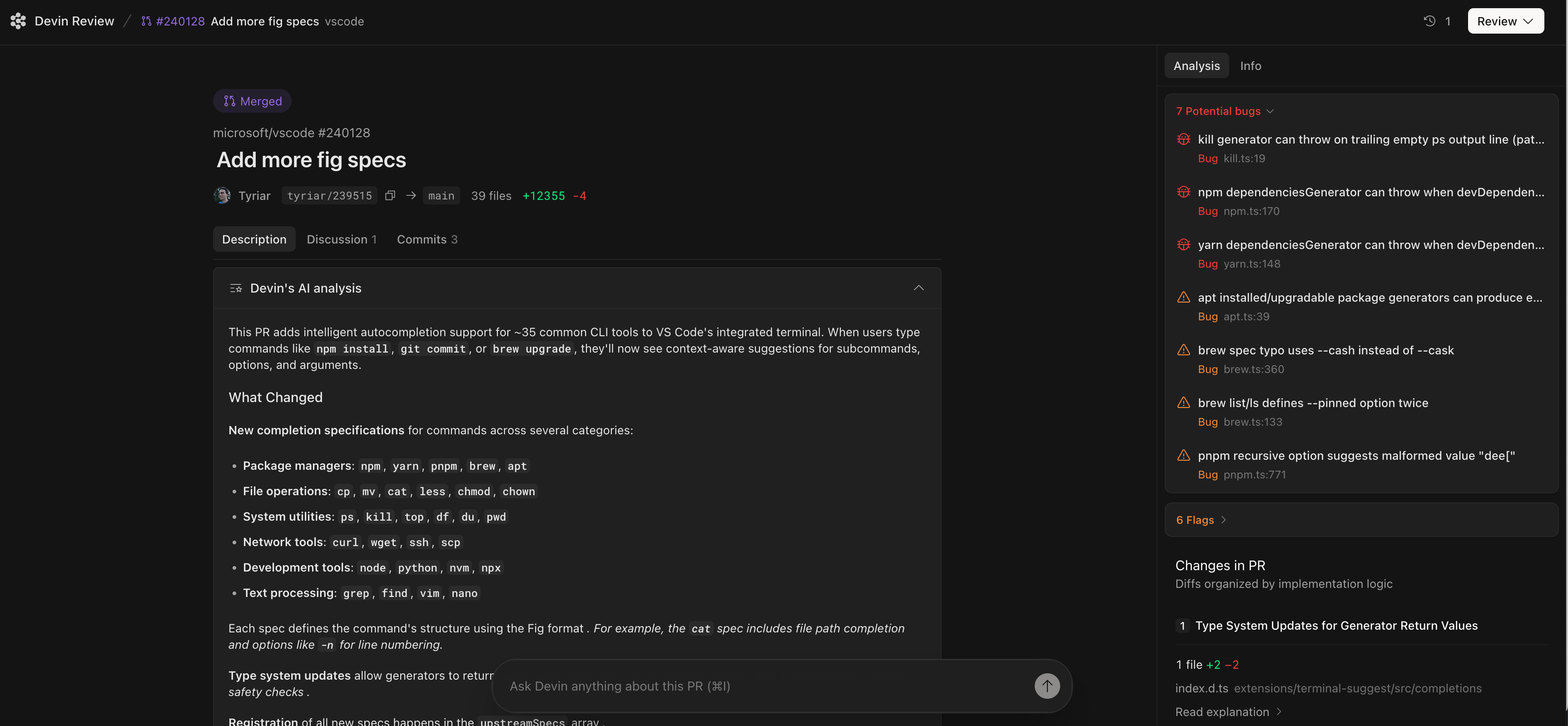Click warning icon for pnpm recursive option
Screen dimensions: 1568x726
[1183, 456]
